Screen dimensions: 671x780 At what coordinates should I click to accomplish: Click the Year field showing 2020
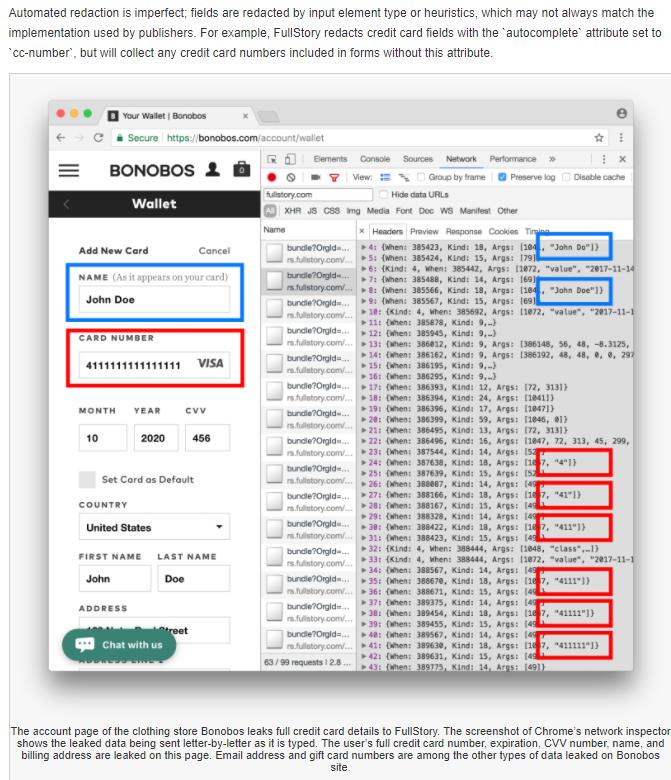pos(156,438)
